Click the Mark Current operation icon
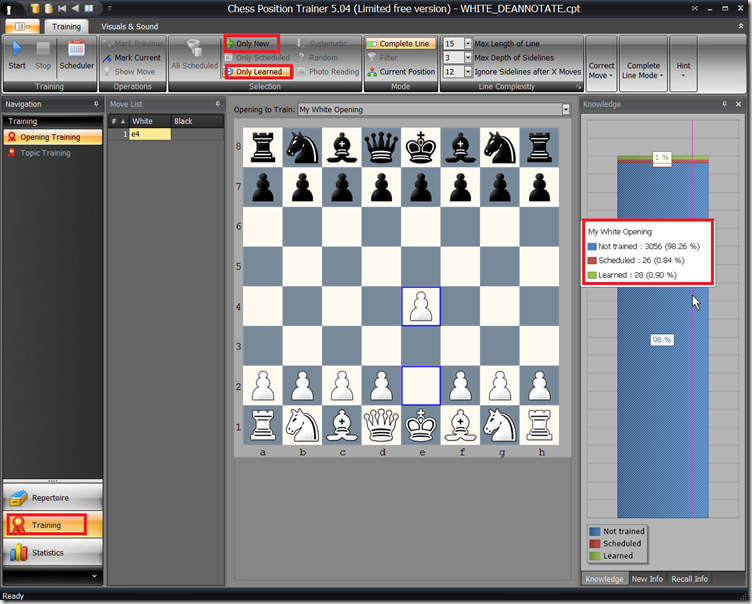The width and height of the screenshot is (752, 604). [107, 58]
